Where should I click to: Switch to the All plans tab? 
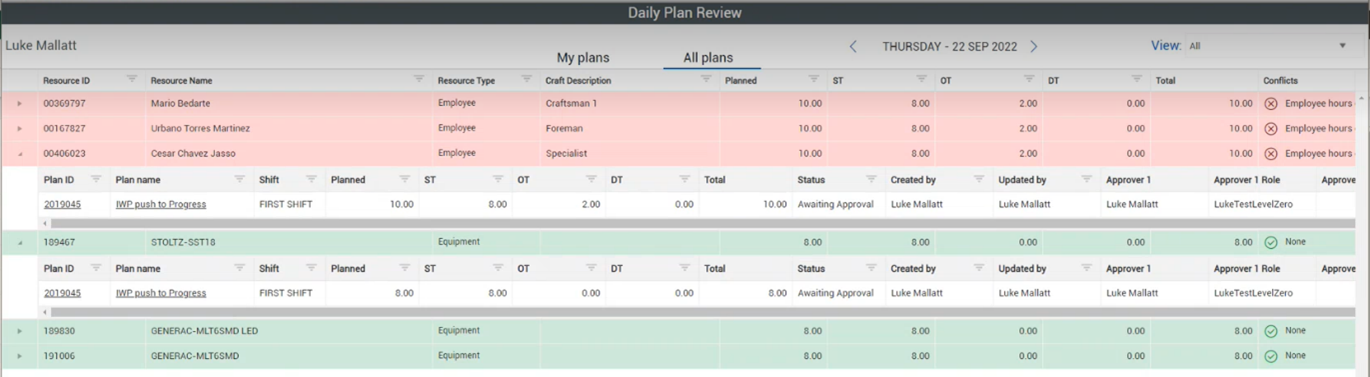click(x=708, y=58)
